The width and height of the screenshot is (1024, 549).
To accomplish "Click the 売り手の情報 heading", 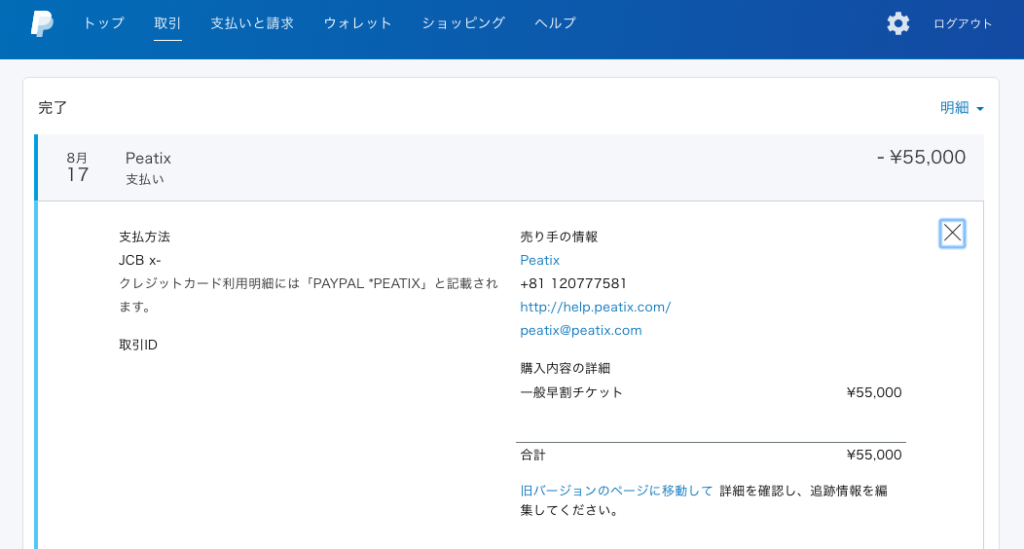I will tap(558, 236).
